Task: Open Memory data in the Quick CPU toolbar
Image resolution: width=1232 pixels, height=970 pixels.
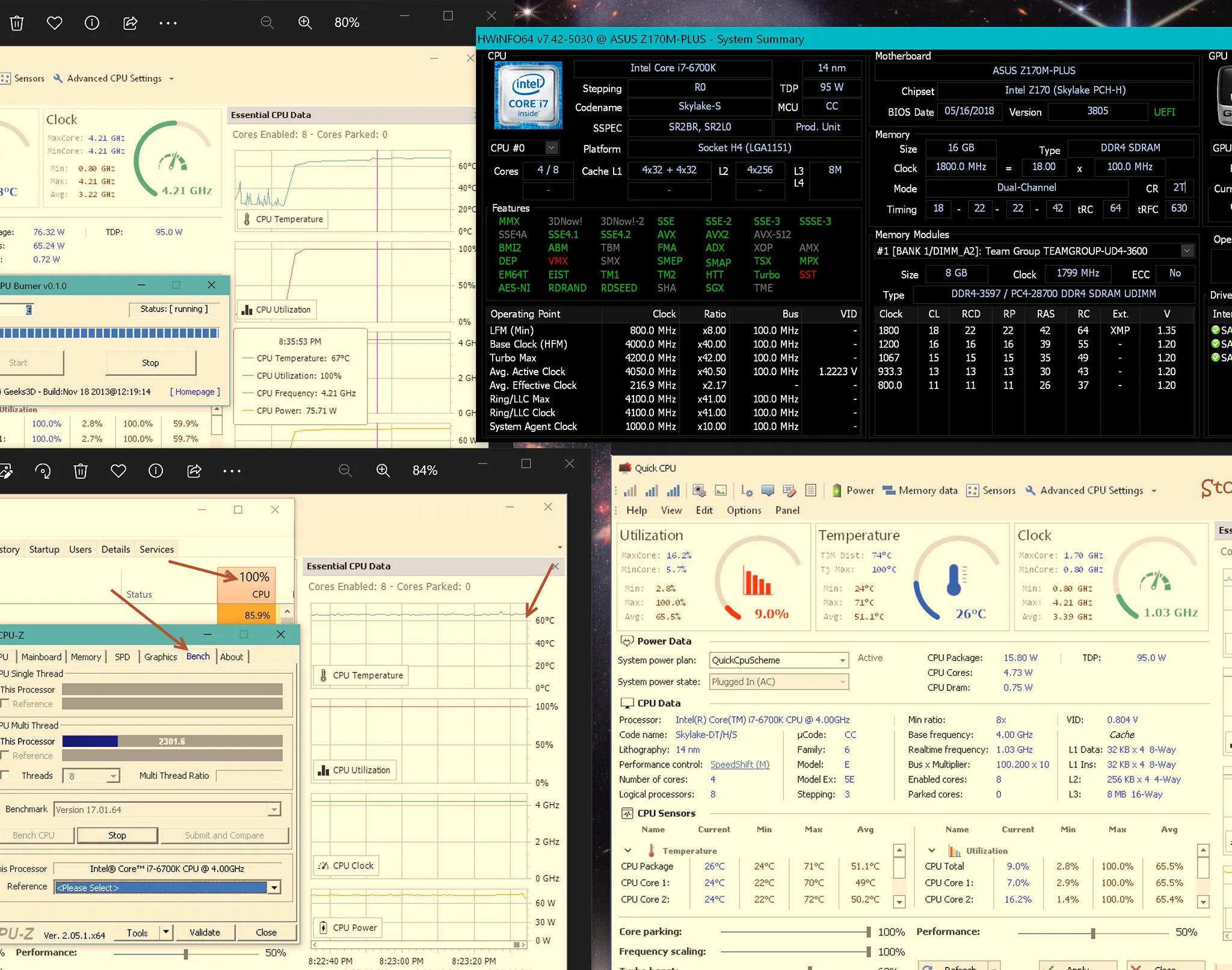Action: point(920,491)
